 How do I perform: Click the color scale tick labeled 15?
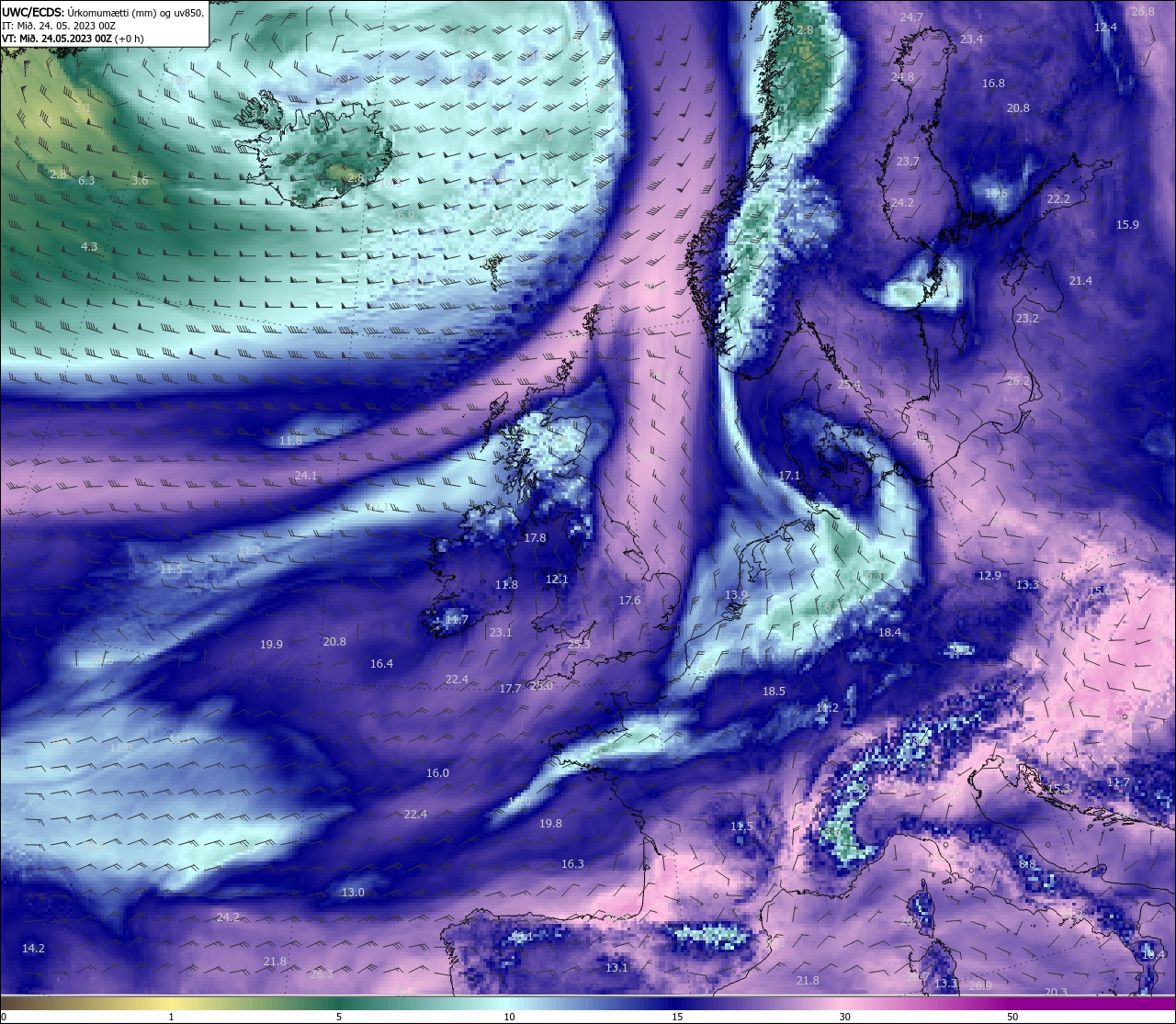[676, 1017]
